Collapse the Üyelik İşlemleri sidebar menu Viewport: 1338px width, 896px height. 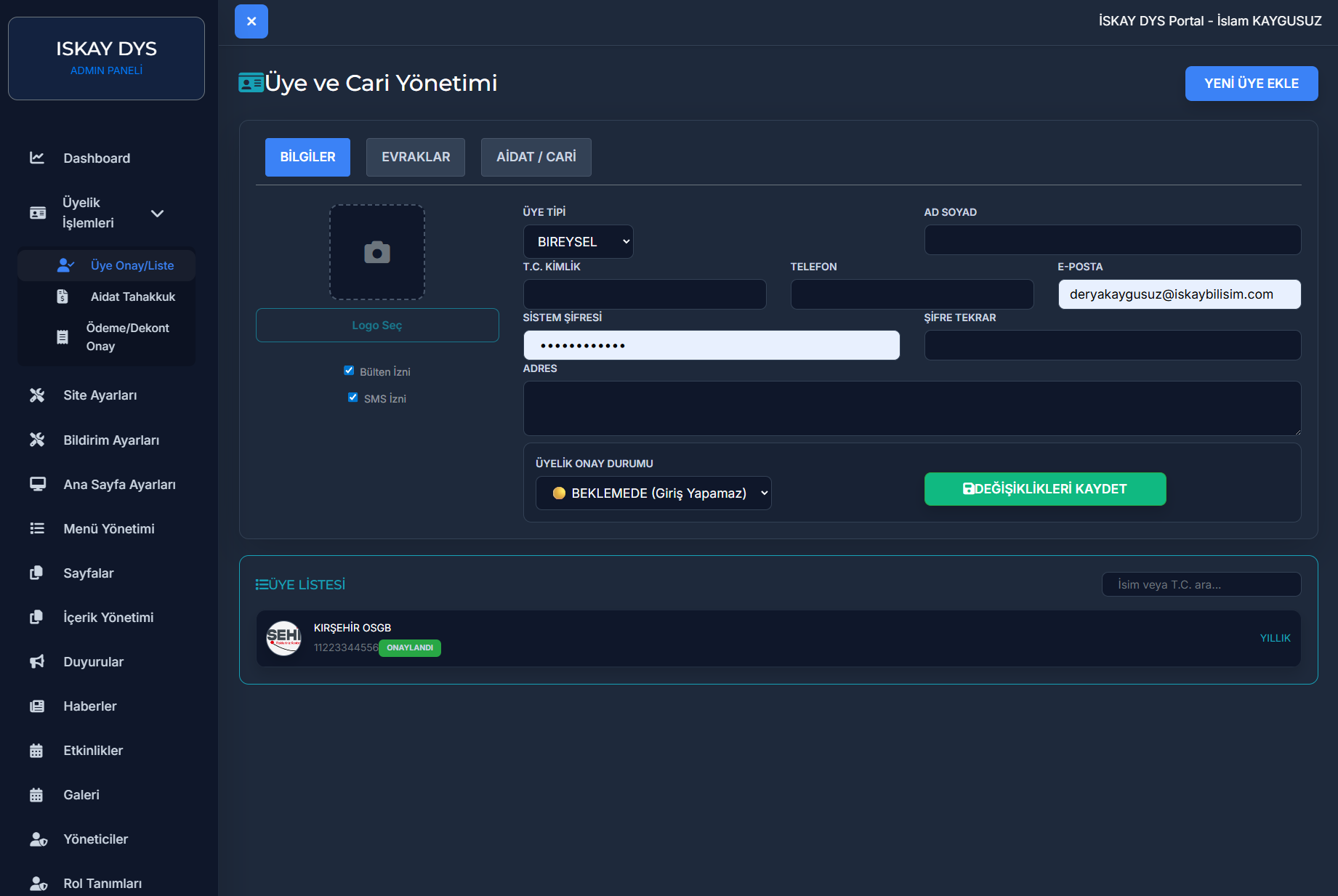point(157,213)
